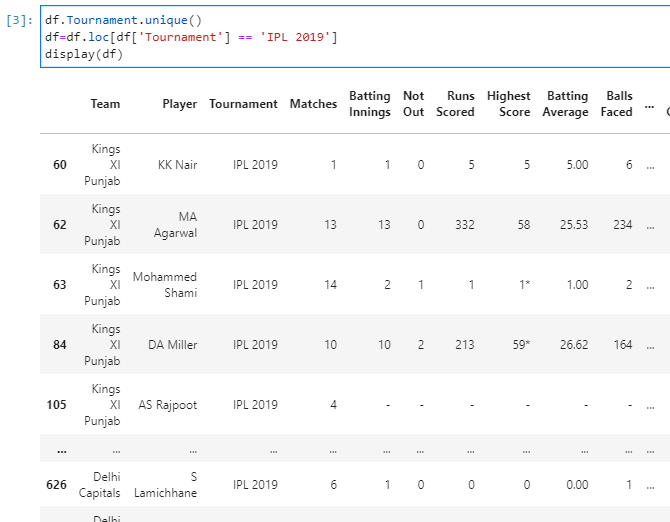
Task: Click the 'Tournament' column header
Action: click(x=243, y=104)
